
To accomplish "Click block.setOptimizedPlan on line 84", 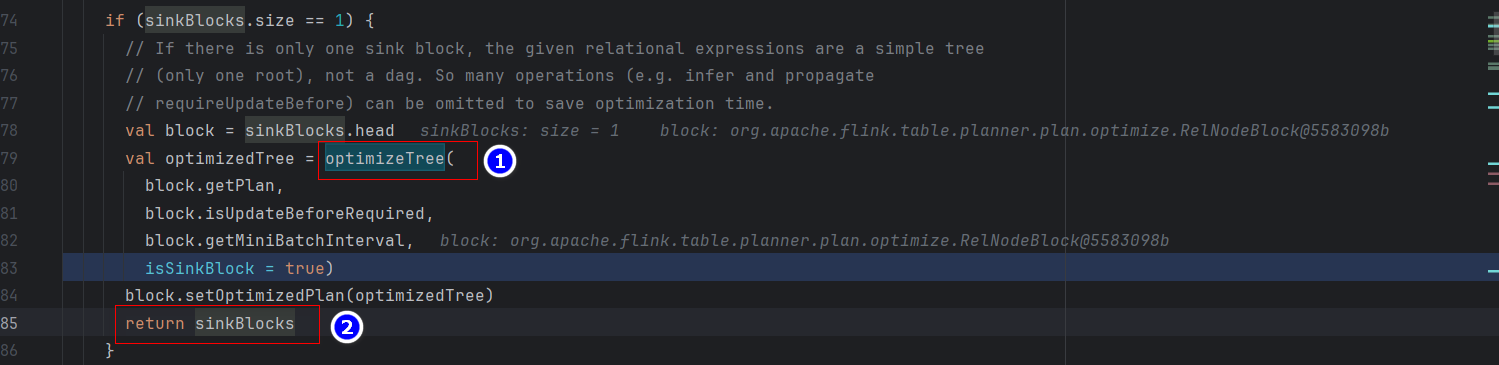I will 235,296.
